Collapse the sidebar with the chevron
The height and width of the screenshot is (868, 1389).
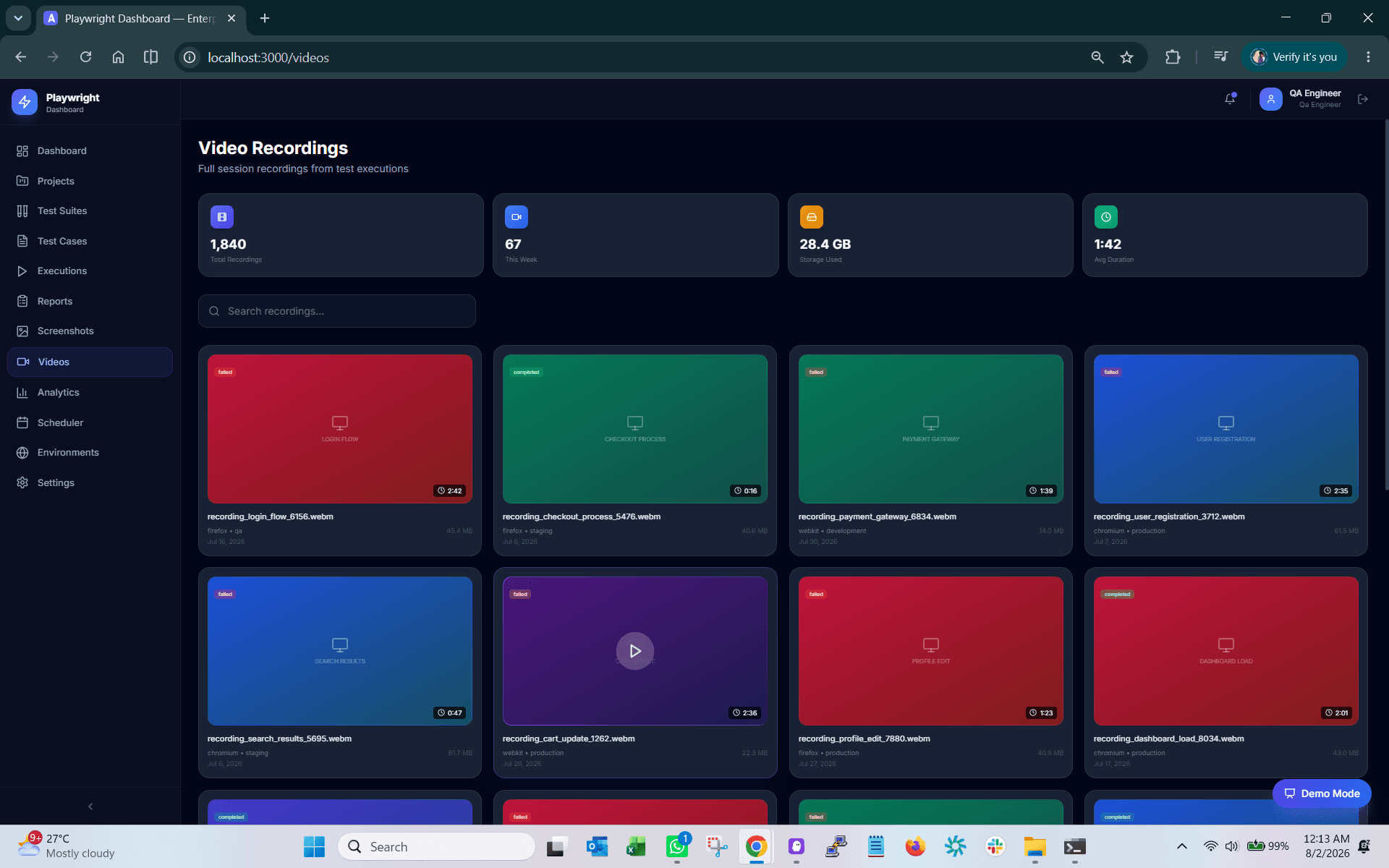(x=90, y=807)
